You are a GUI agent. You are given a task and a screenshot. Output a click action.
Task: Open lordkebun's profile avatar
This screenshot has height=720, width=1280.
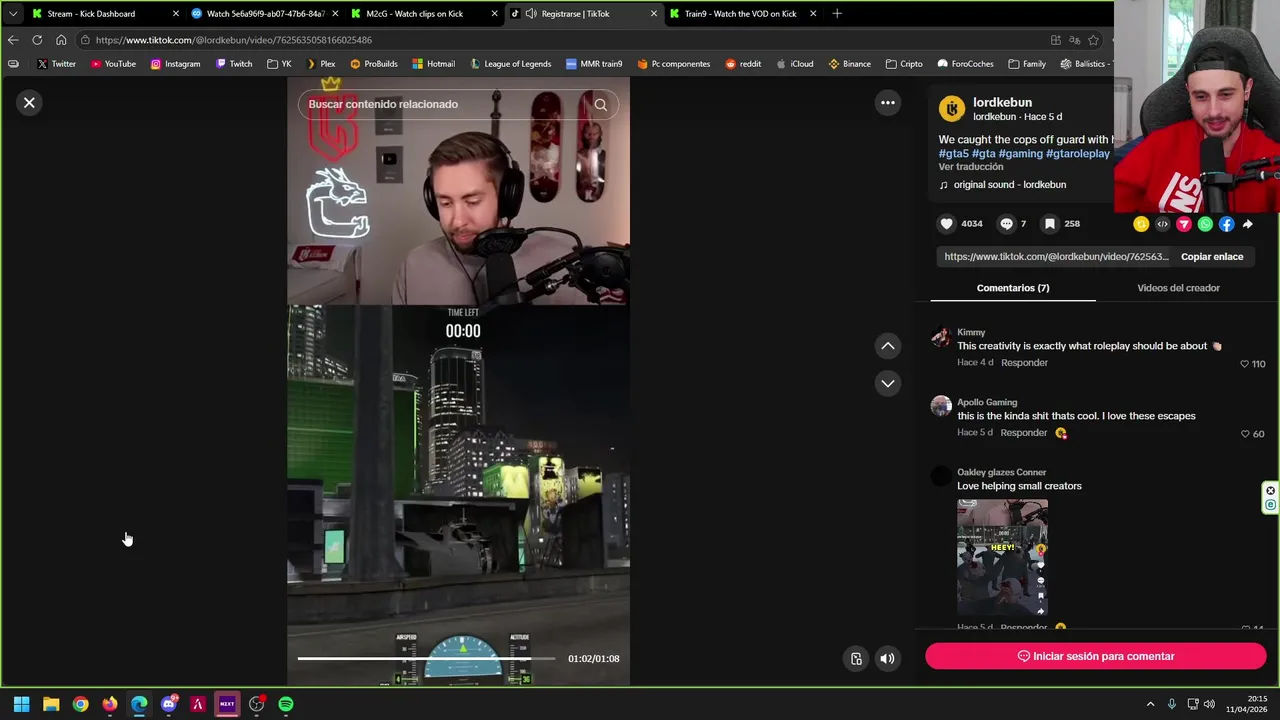click(952, 108)
